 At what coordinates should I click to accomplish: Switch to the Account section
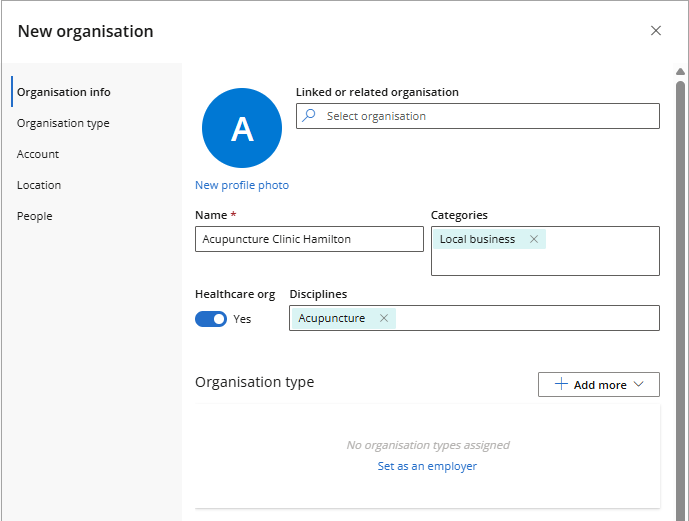coord(38,154)
